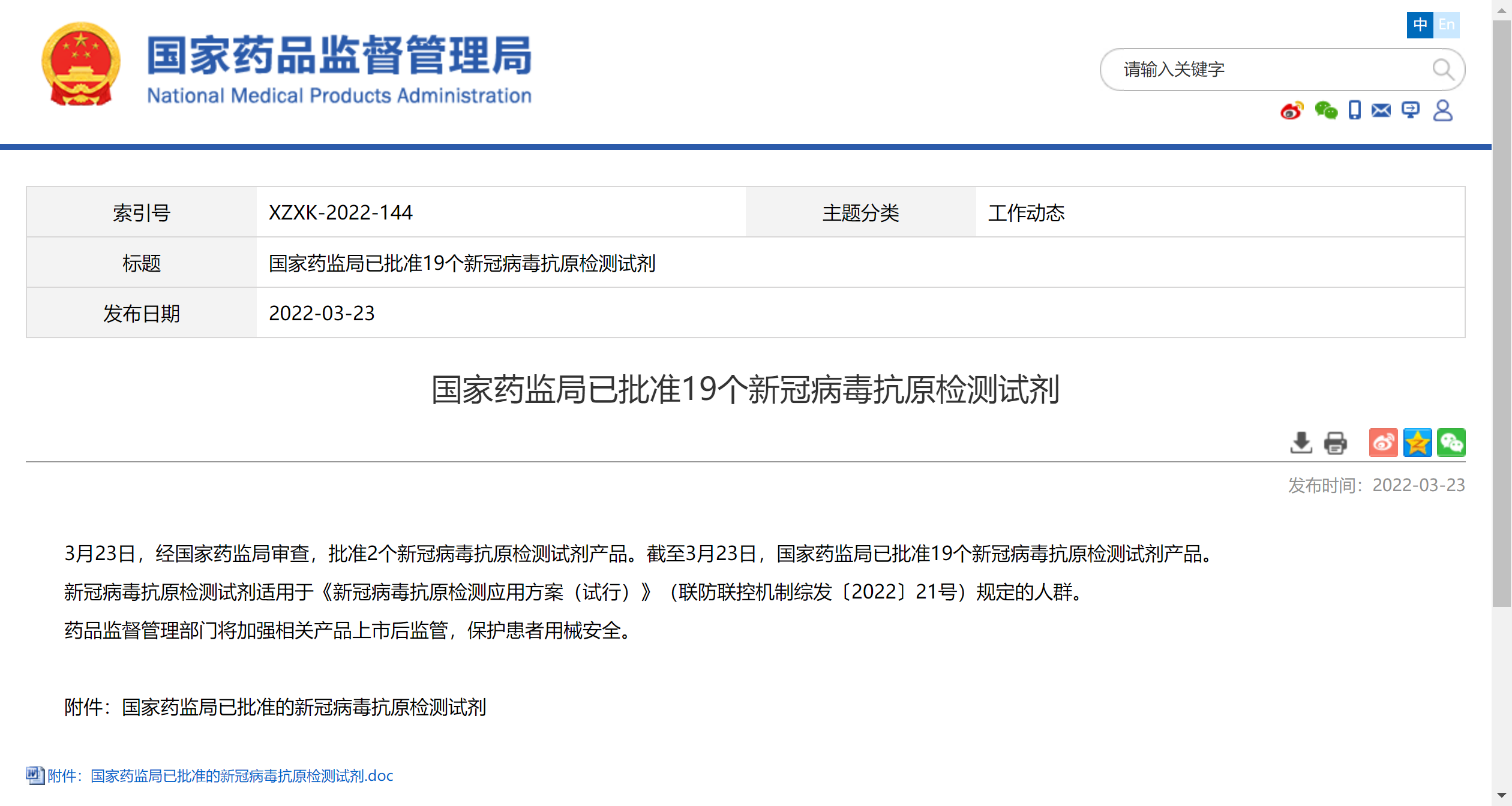1512x806 pixels.
Task: Open the email envelope icon
Action: (x=1381, y=110)
